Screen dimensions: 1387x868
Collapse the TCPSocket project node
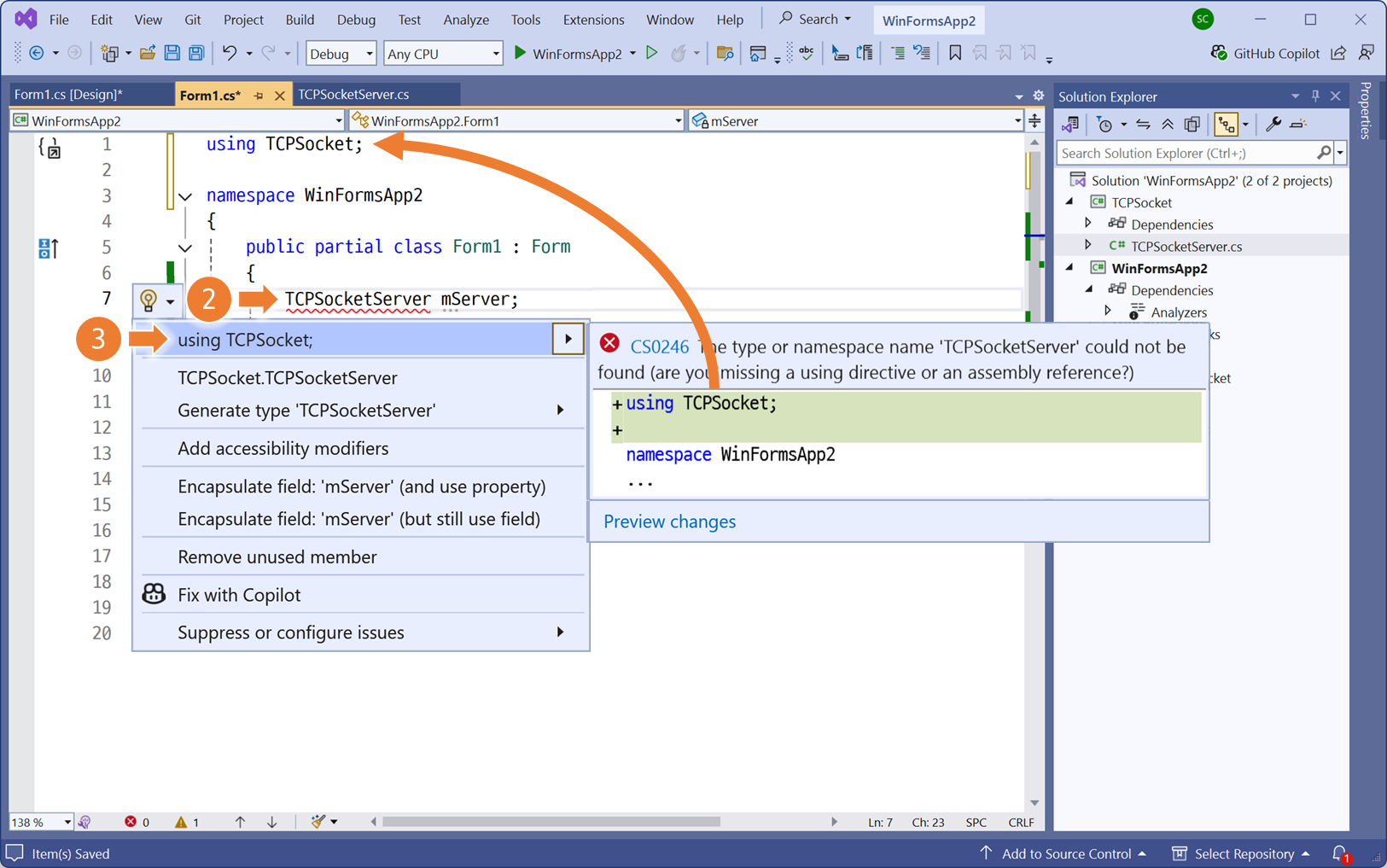[x=1070, y=201]
